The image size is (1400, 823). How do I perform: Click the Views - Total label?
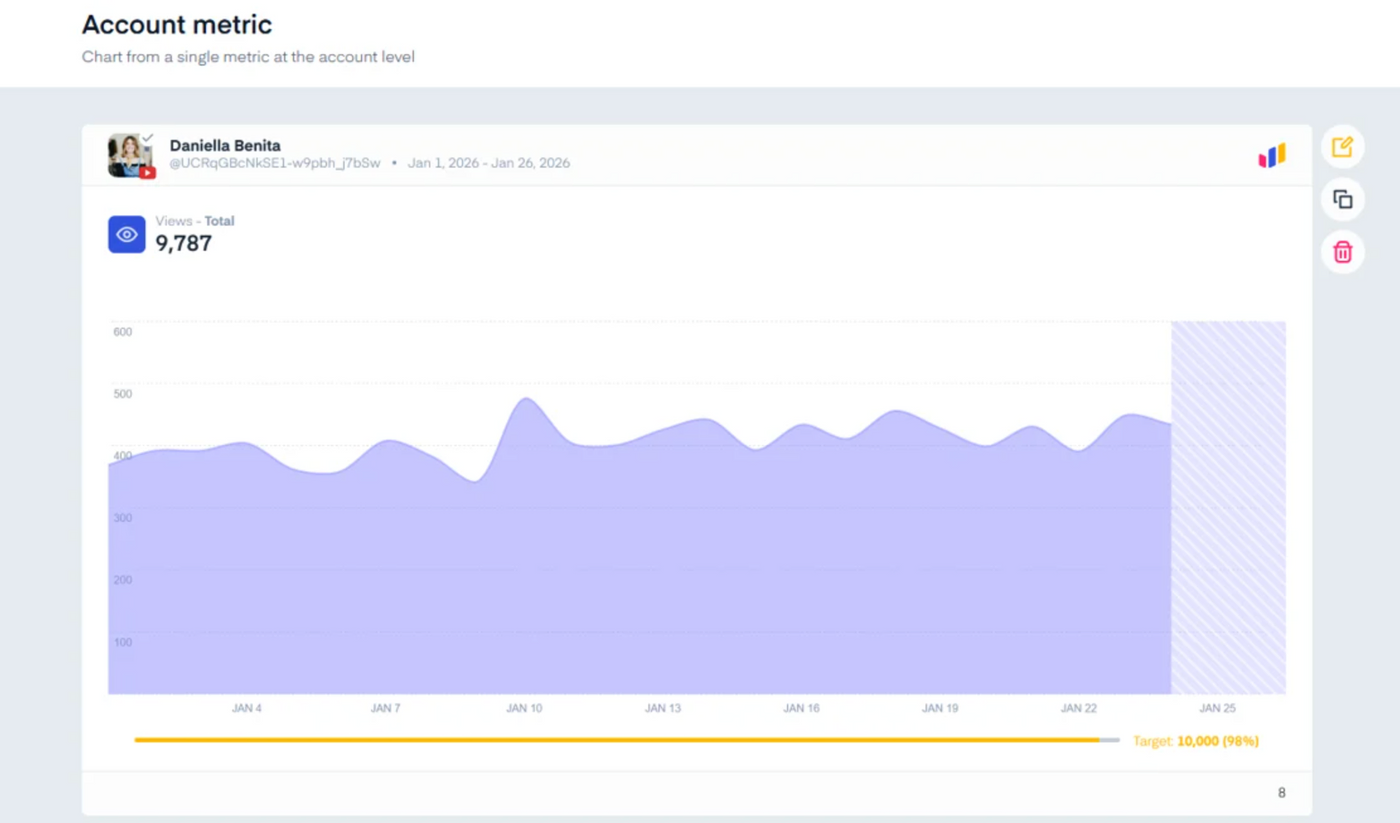[195, 221]
